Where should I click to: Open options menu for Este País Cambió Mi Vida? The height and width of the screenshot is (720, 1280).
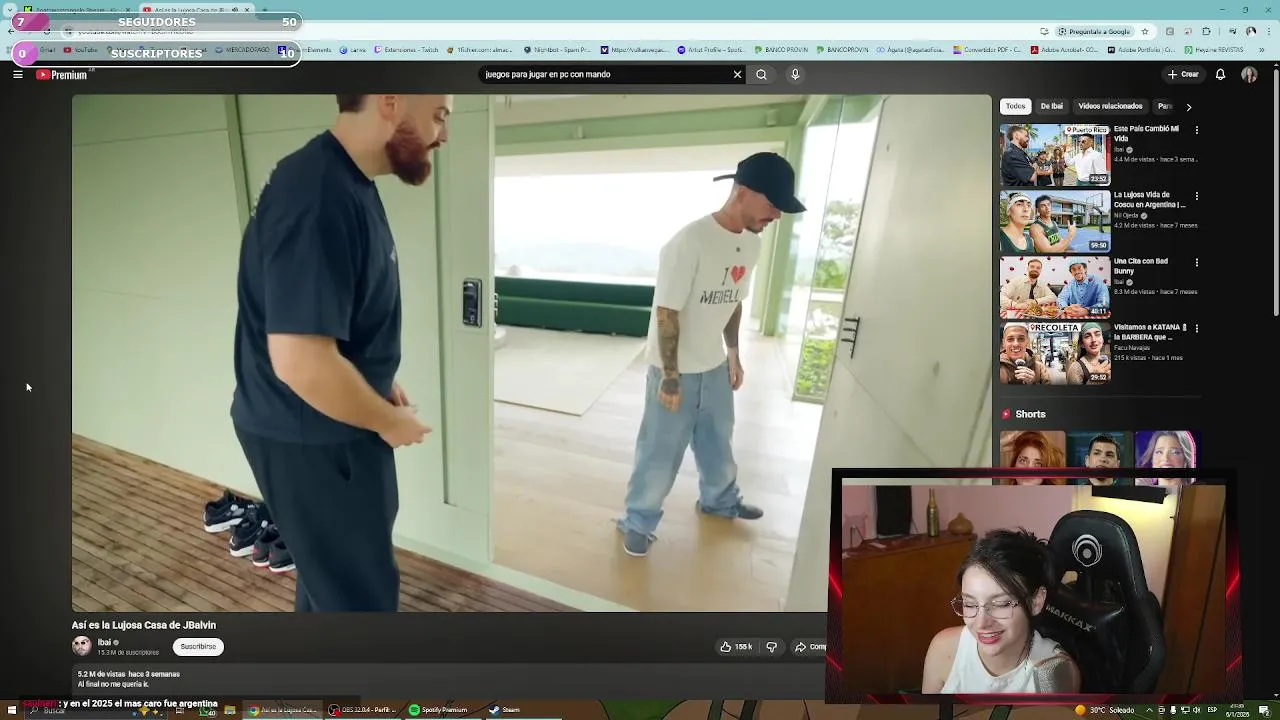pos(1196,130)
